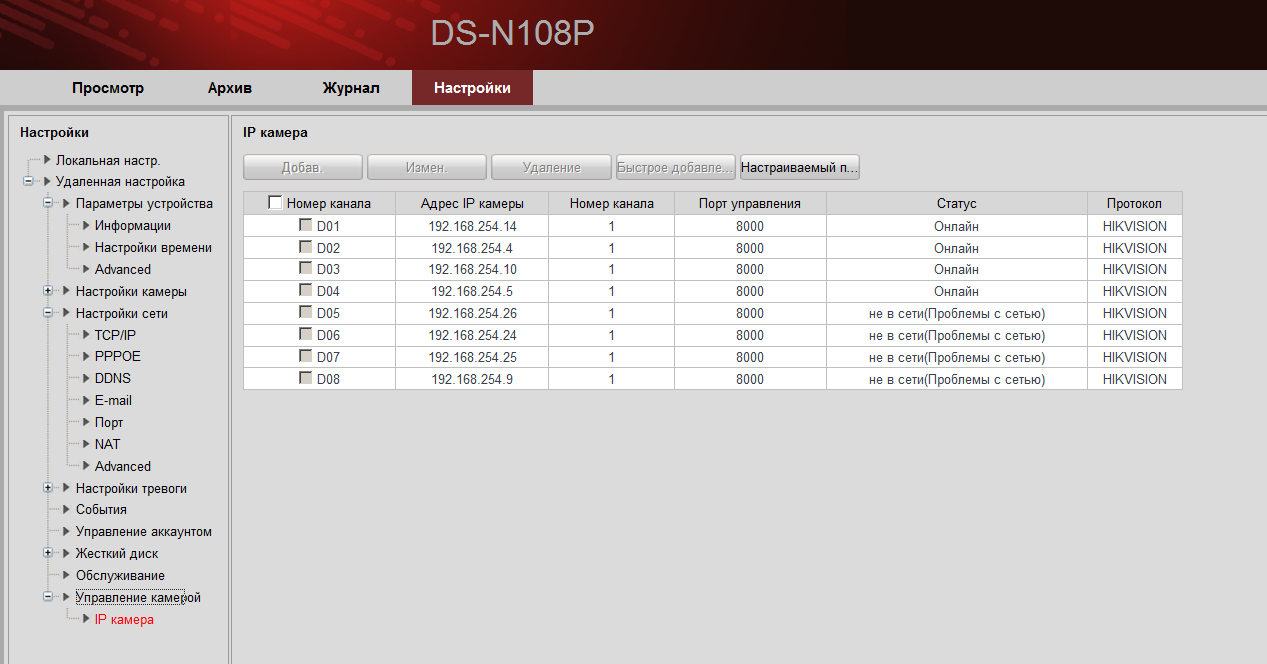Check the D05 channel checkbox
The width and height of the screenshot is (1267, 664).
(x=305, y=313)
